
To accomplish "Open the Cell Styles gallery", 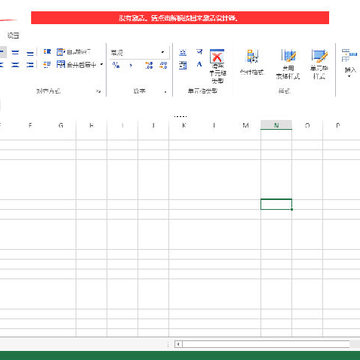I will pyautogui.click(x=319, y=64).
